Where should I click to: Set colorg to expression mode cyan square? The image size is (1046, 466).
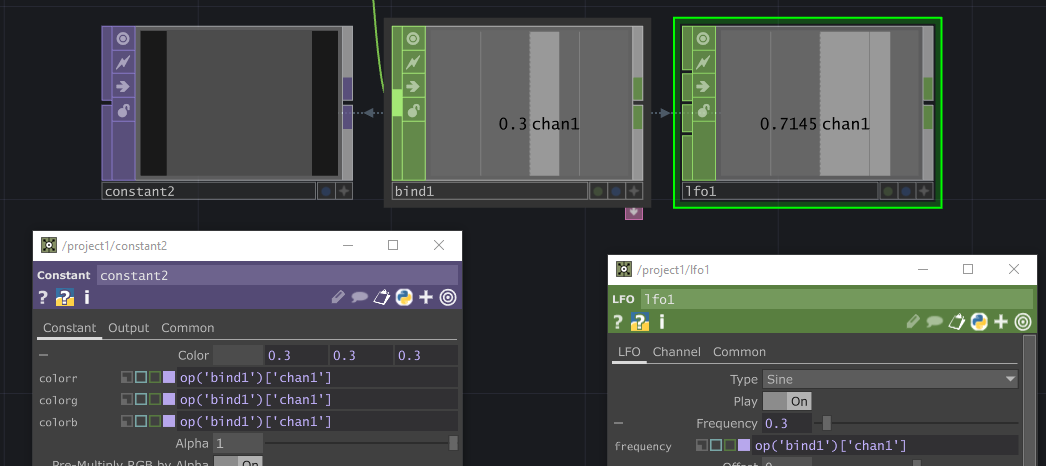point(141,400)
